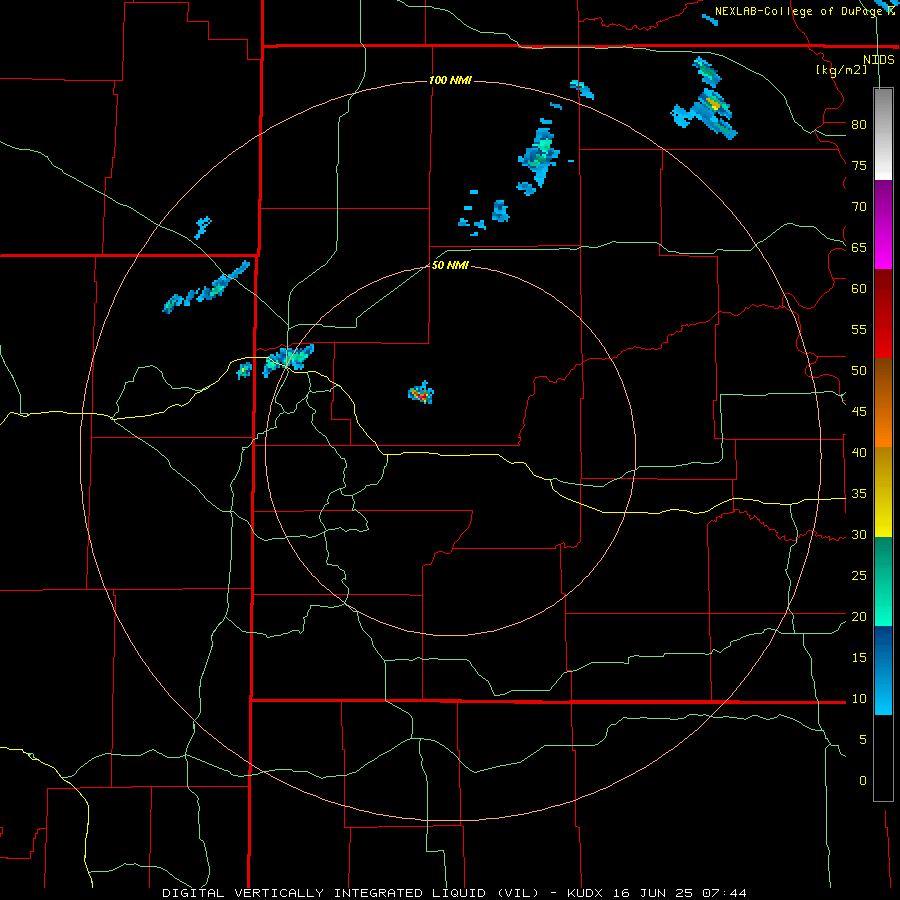The width and height of the screenshot is (900, 900).
Task: Click the 15 value on the scale
Action: 859,657
